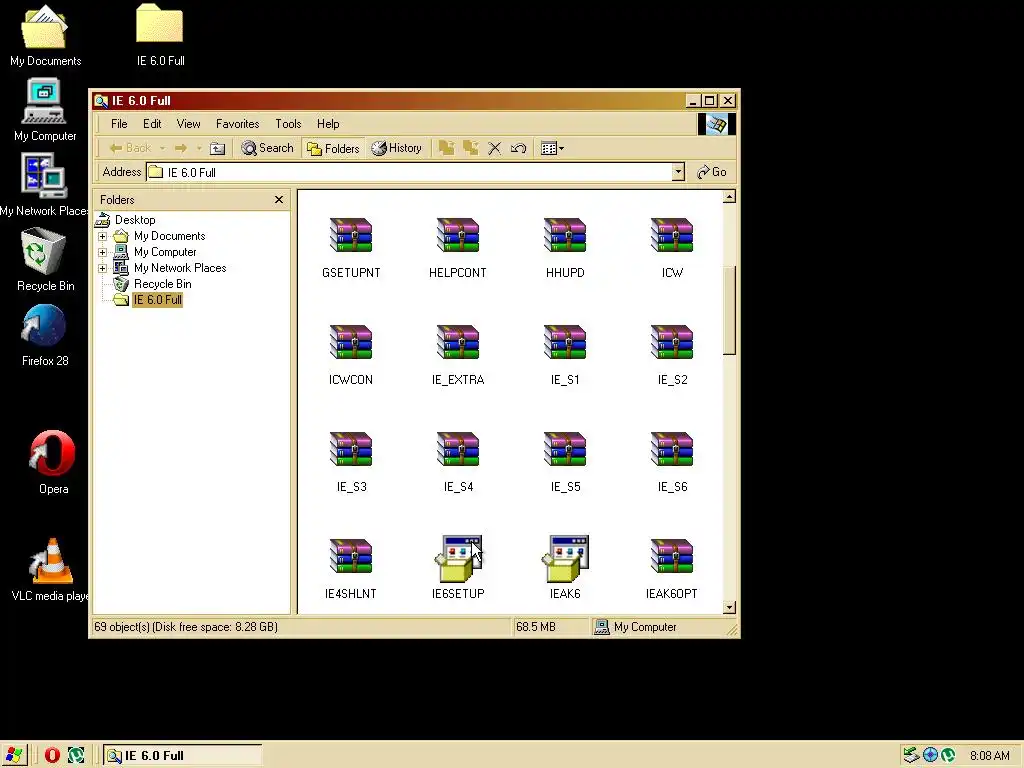Click the Back toolbar button
Viewport: 1024px width, 768px height.
pos(131,148)
